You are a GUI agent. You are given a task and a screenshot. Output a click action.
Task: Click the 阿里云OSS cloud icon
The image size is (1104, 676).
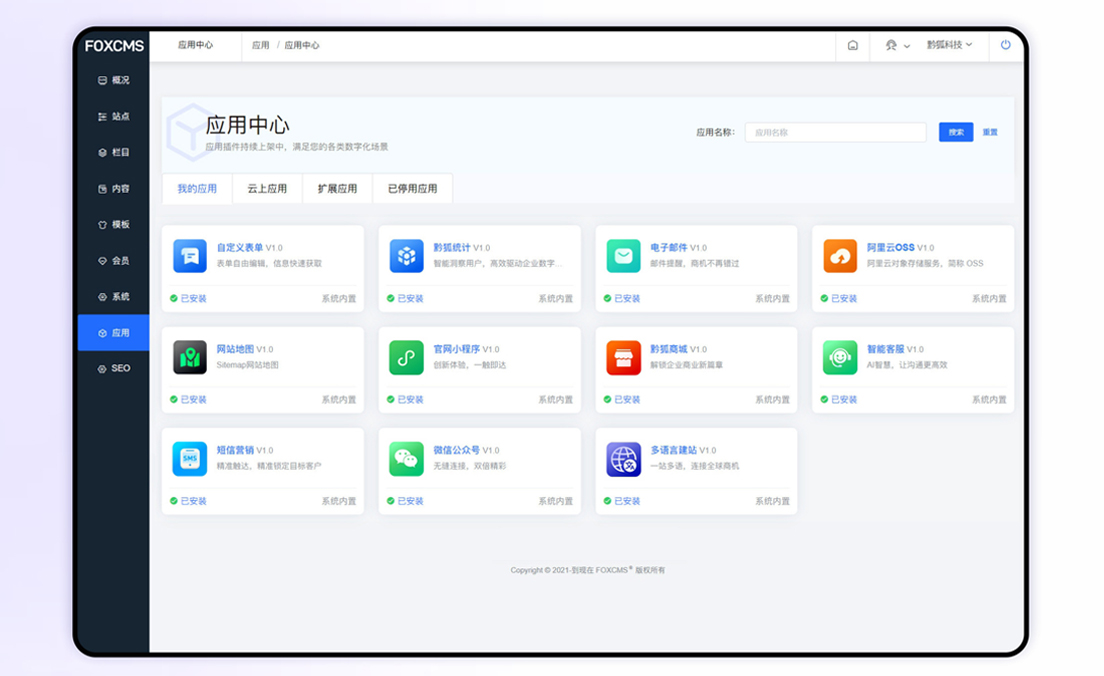tap(840, 256)
